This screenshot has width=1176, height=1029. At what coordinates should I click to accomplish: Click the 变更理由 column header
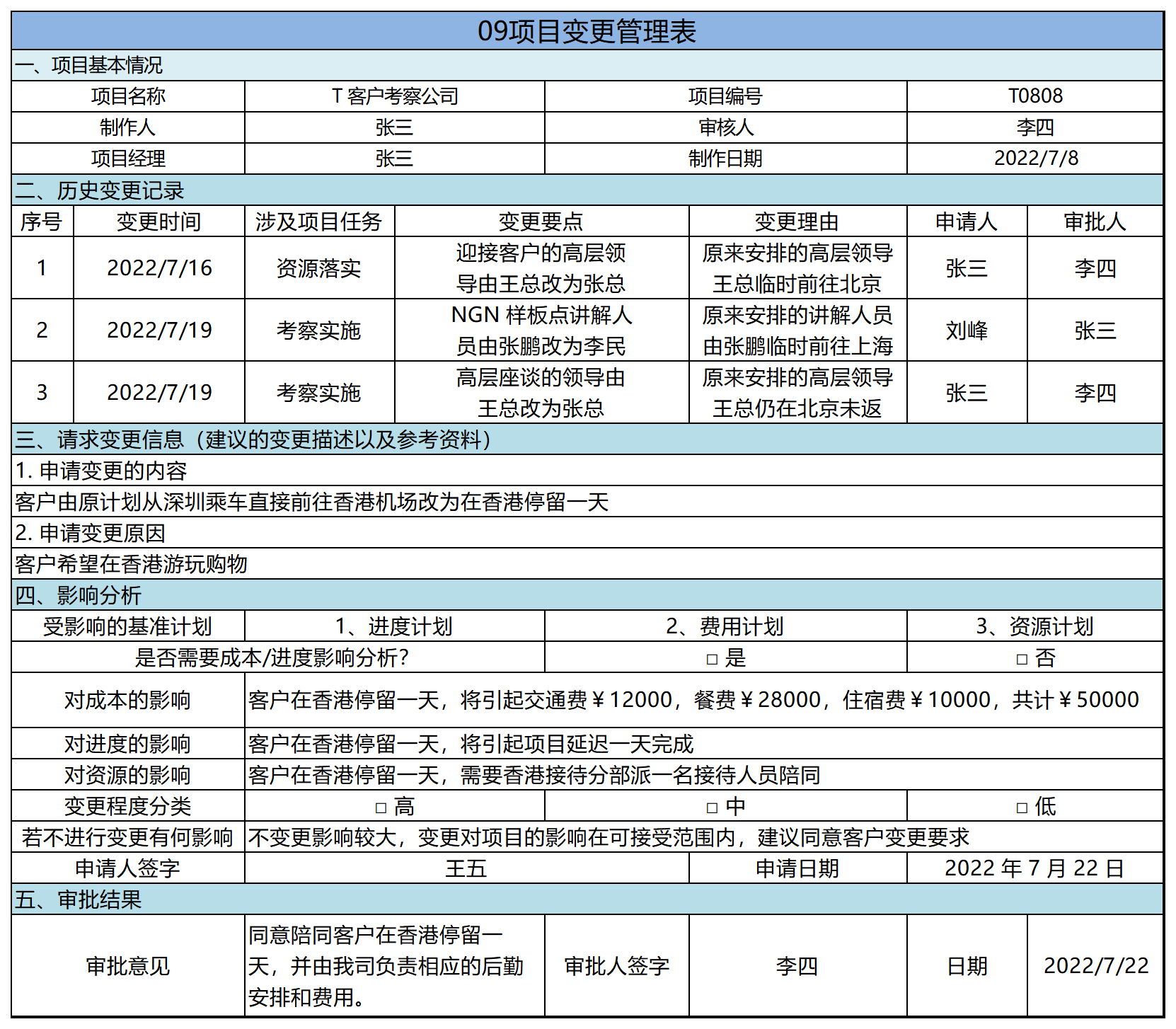tap(797, 222)
